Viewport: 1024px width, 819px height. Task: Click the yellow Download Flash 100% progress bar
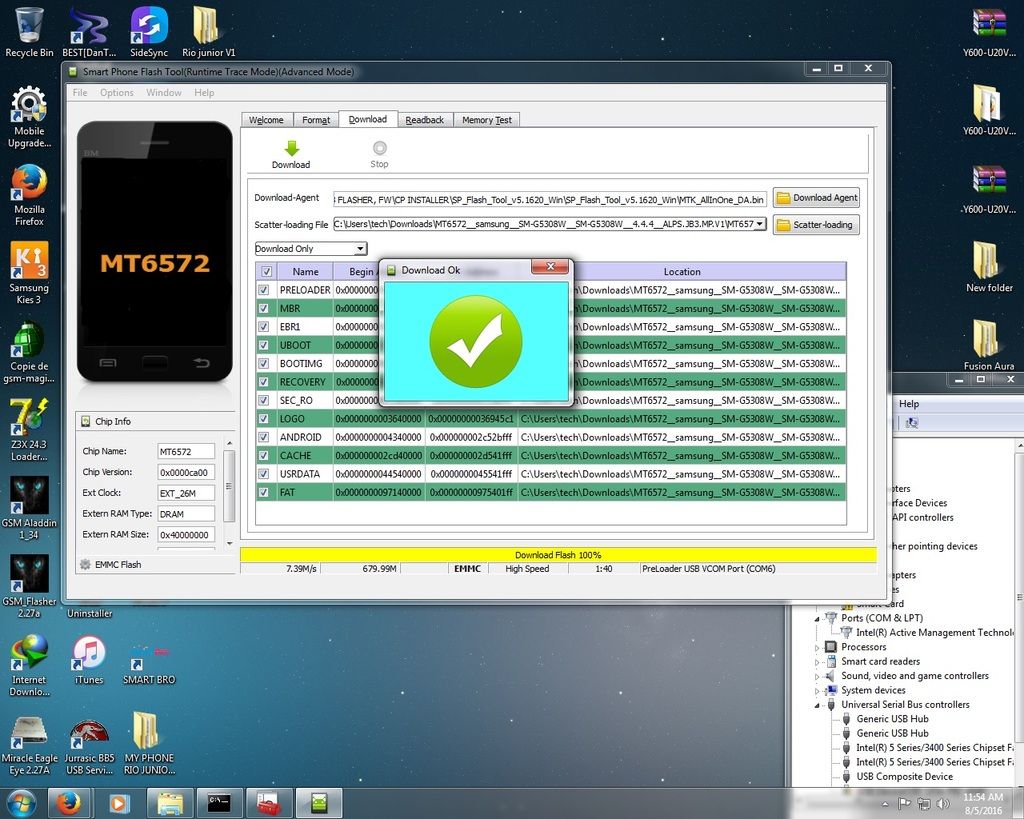[558, 555]
